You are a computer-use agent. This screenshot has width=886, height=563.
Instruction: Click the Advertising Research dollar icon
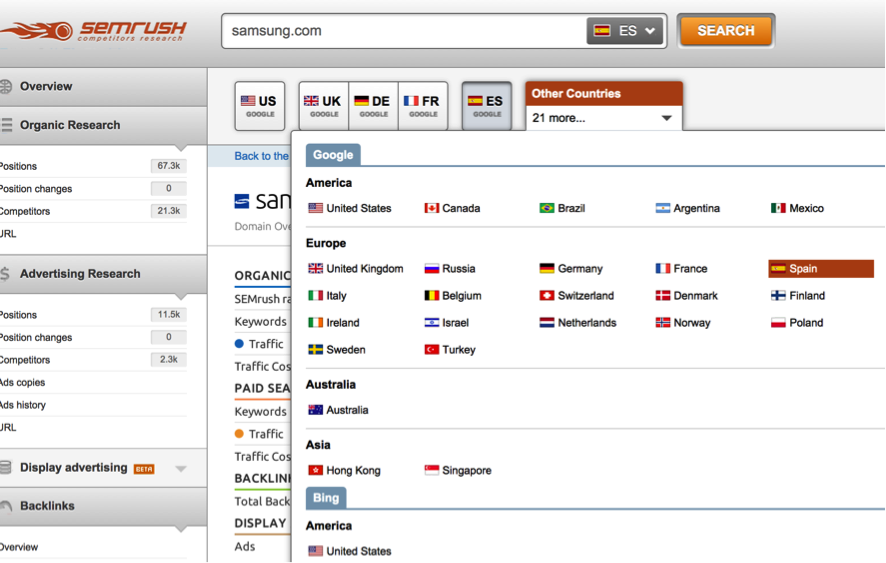(5, 274)
